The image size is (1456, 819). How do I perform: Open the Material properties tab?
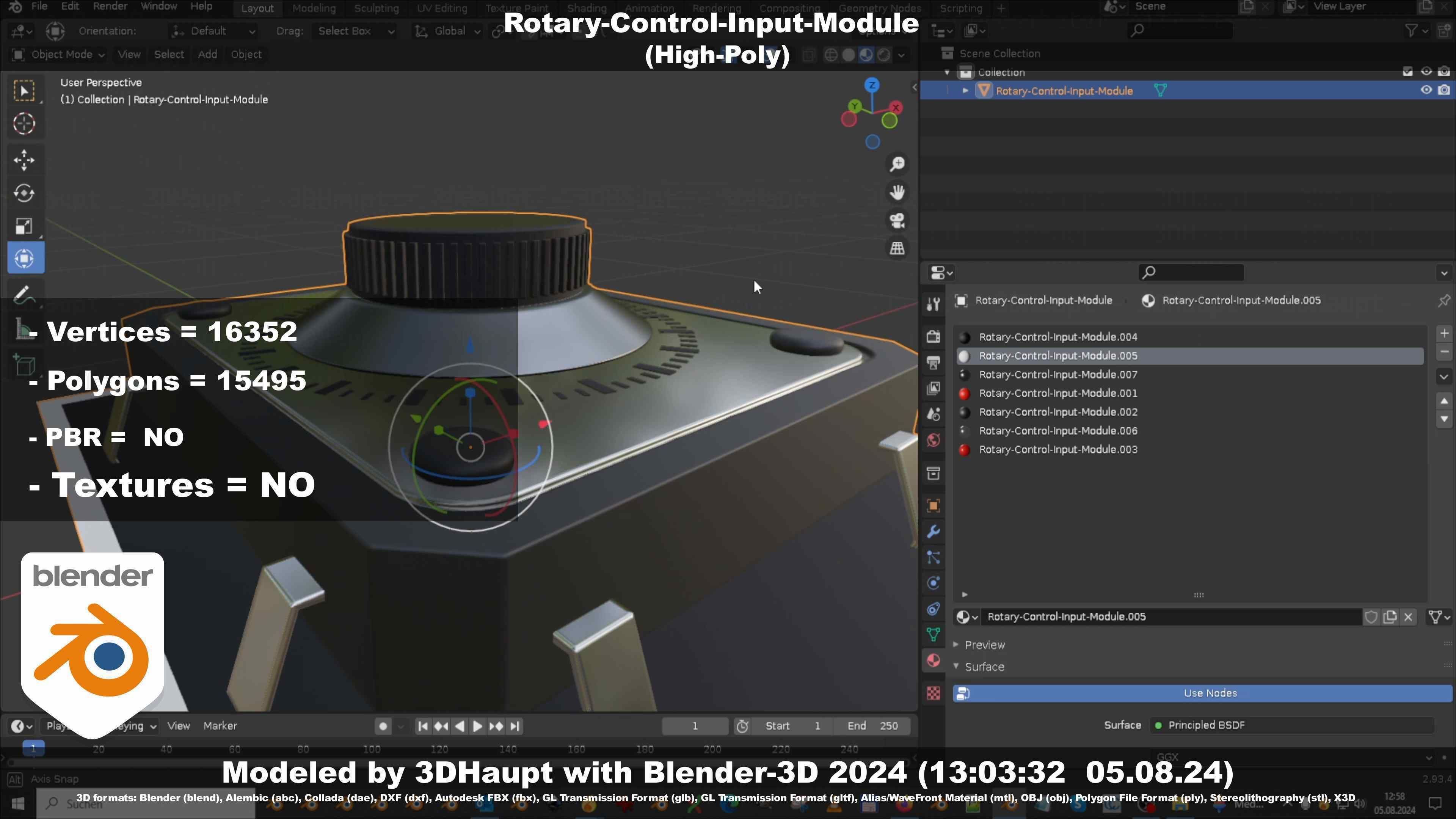[x=934, y=661]
